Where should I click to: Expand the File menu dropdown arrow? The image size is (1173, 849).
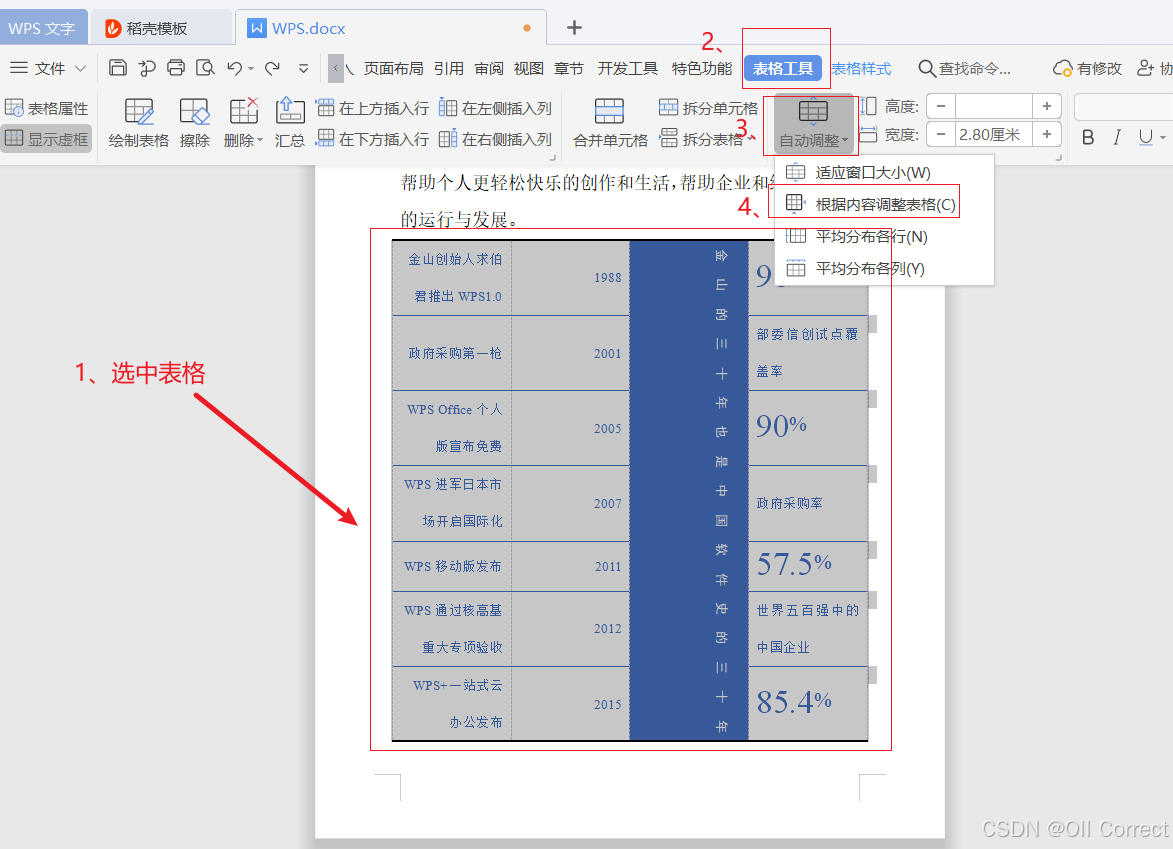(80, 69)
